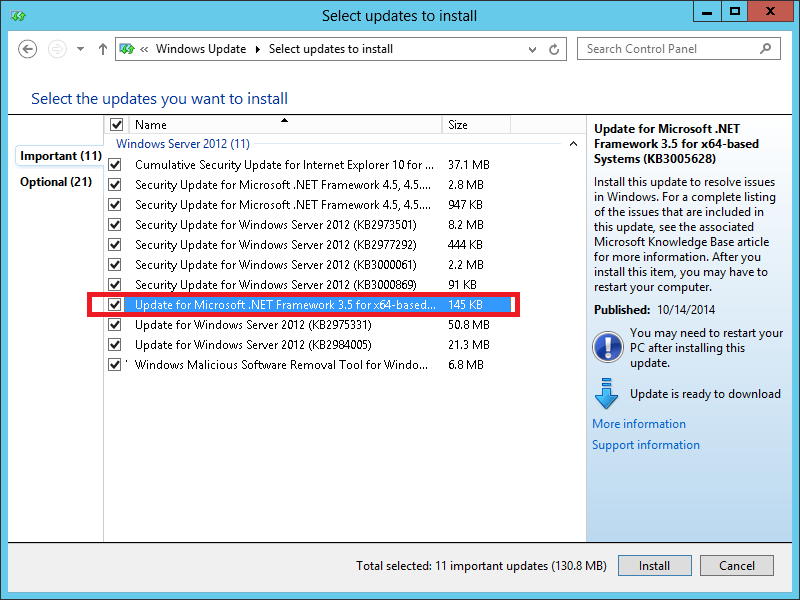Sort updates by Size column

476,124
